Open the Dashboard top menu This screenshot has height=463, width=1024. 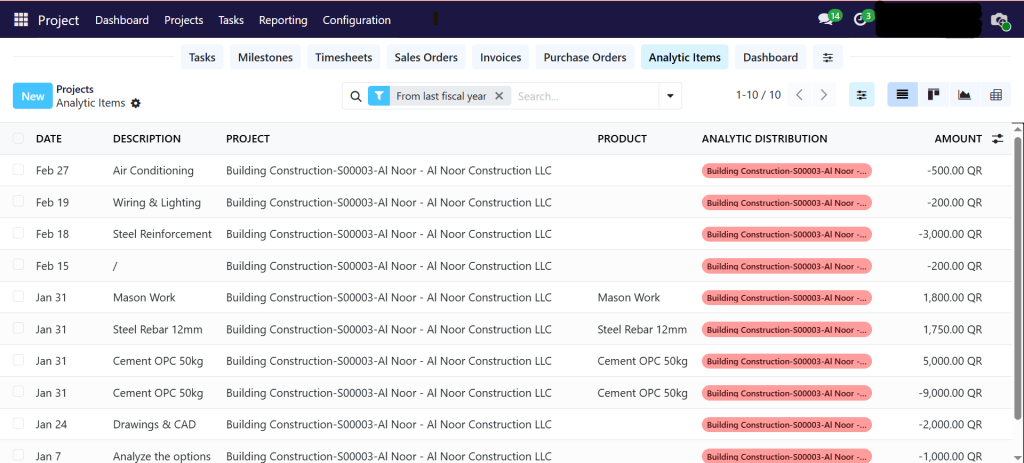point(122,20)
